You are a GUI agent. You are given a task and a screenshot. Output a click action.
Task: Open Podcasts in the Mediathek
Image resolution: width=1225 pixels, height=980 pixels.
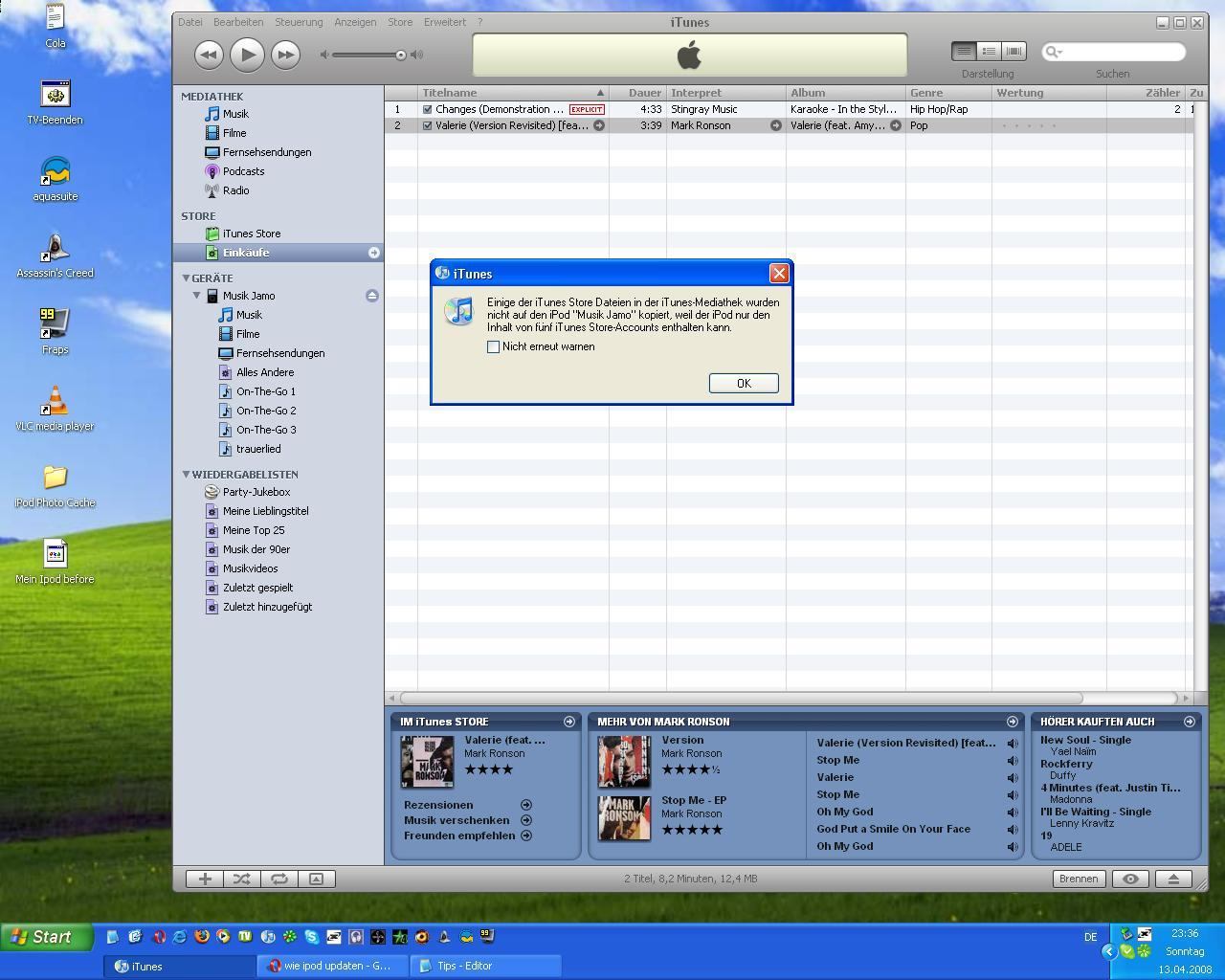click(243, 171)
